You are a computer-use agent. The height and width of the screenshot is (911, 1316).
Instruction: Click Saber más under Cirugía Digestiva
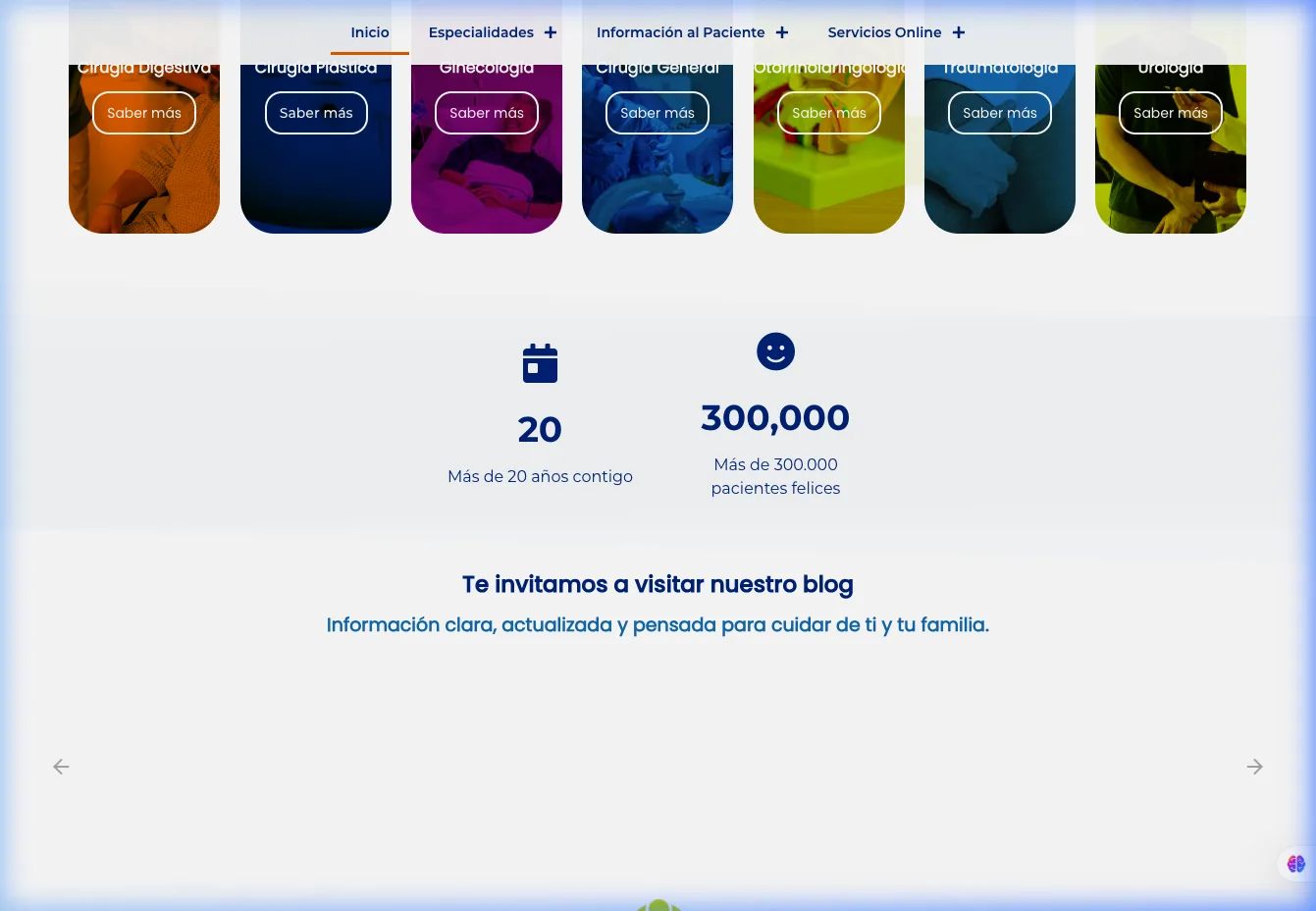click(143, 113)
